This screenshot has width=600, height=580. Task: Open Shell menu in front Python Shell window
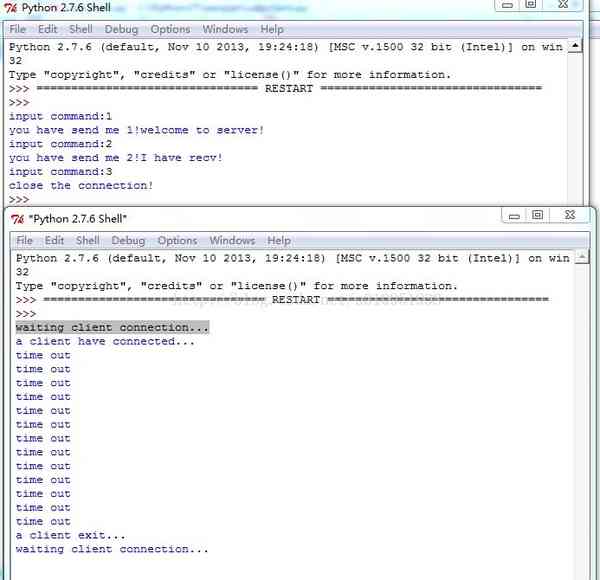point(88,240)
